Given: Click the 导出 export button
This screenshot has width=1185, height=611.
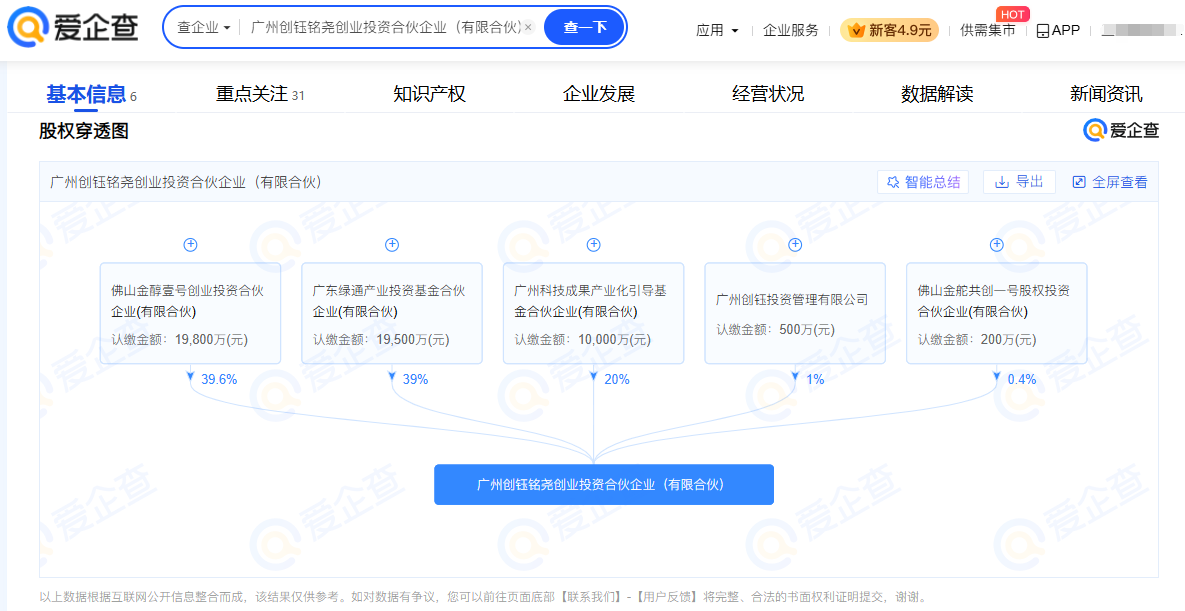Looking at the screenshot, I should click(1019, 181).
